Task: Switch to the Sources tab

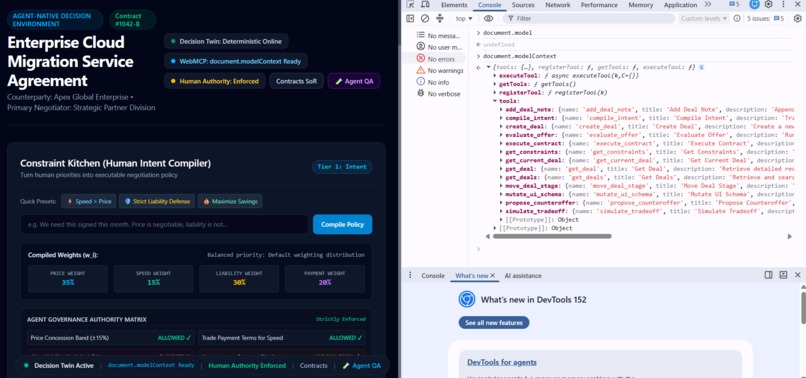Action: pyautogui.click(x=523, y=5)
